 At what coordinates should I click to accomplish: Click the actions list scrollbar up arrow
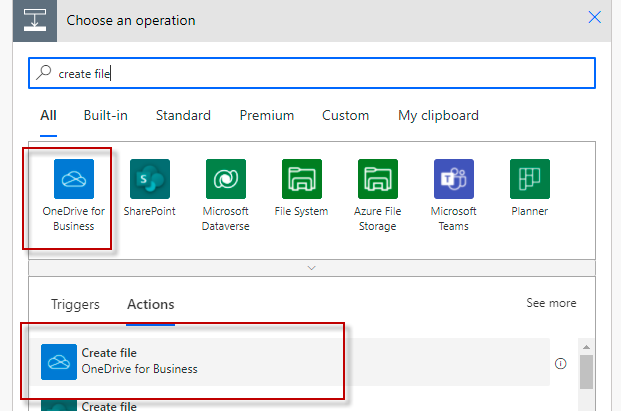point(587,347)
